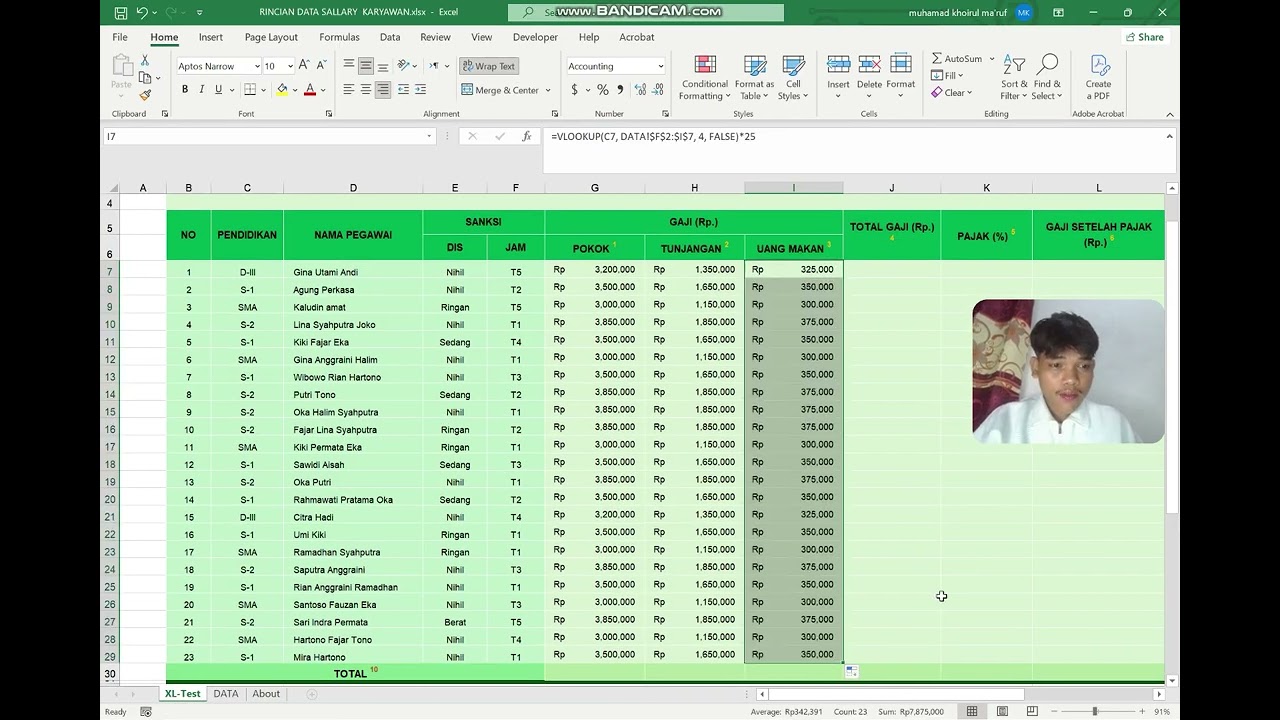Click the Accounting dollar format icon
Image resolution: width=1280 pixels, height=720 pixels.
574,90
